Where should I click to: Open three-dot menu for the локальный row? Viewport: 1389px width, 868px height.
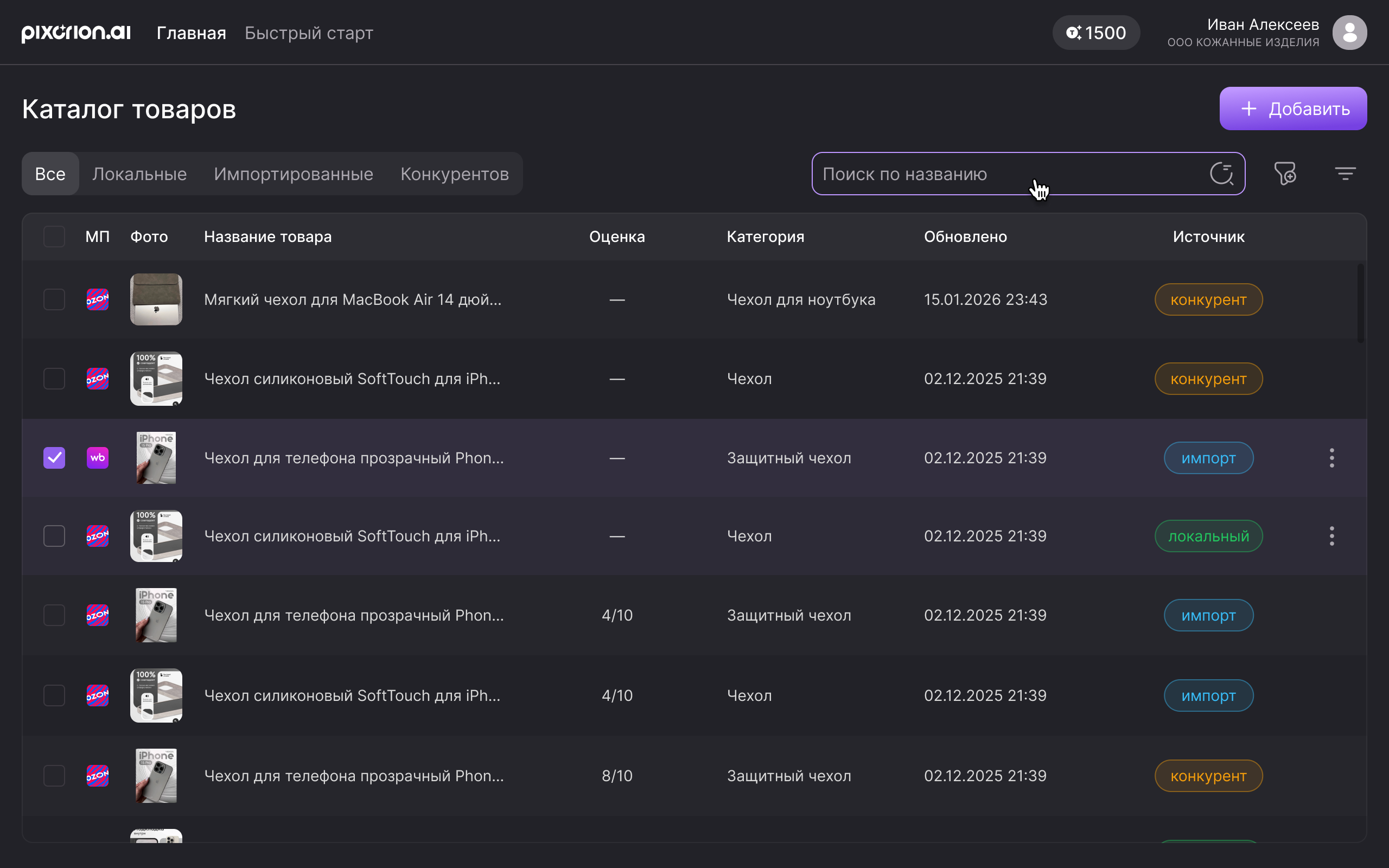point(1331,535)
